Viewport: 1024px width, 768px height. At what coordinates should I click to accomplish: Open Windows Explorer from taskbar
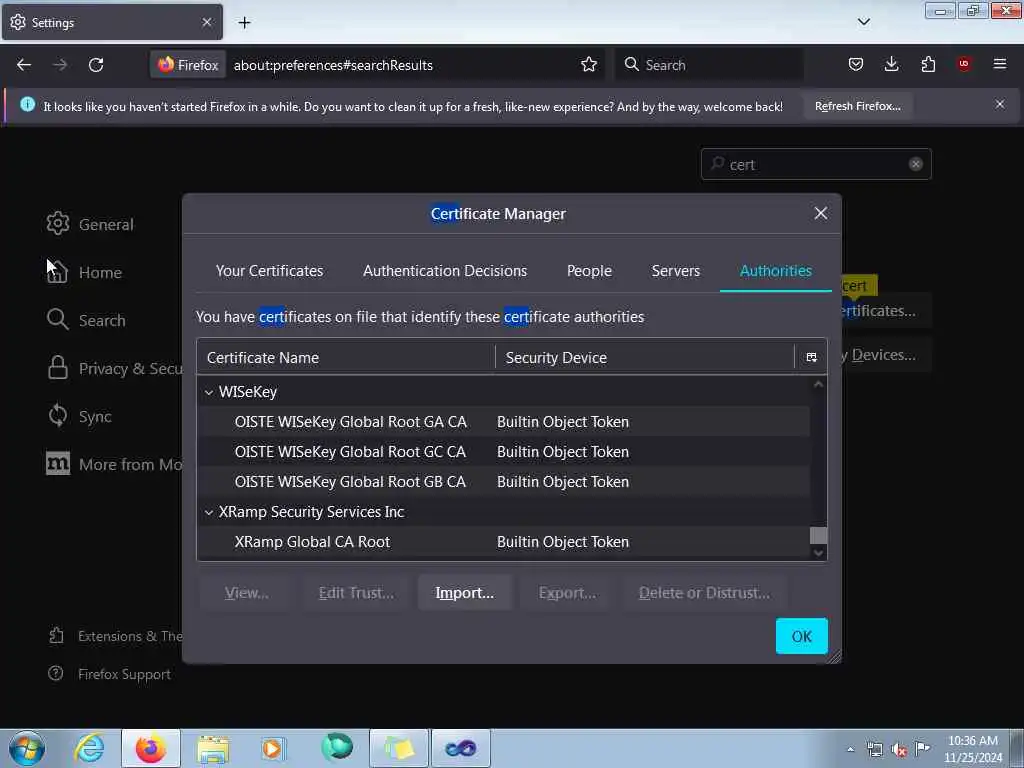(213, 748)
